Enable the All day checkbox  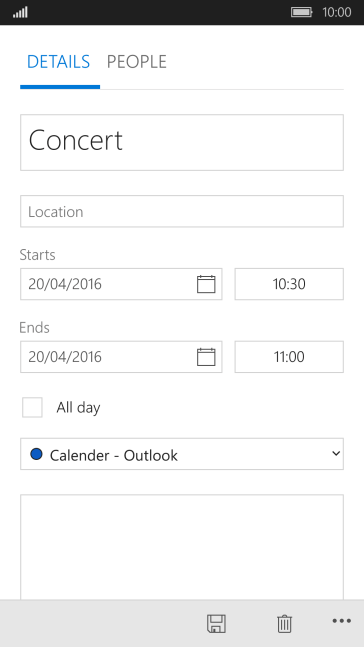click(x=32, y=408)
